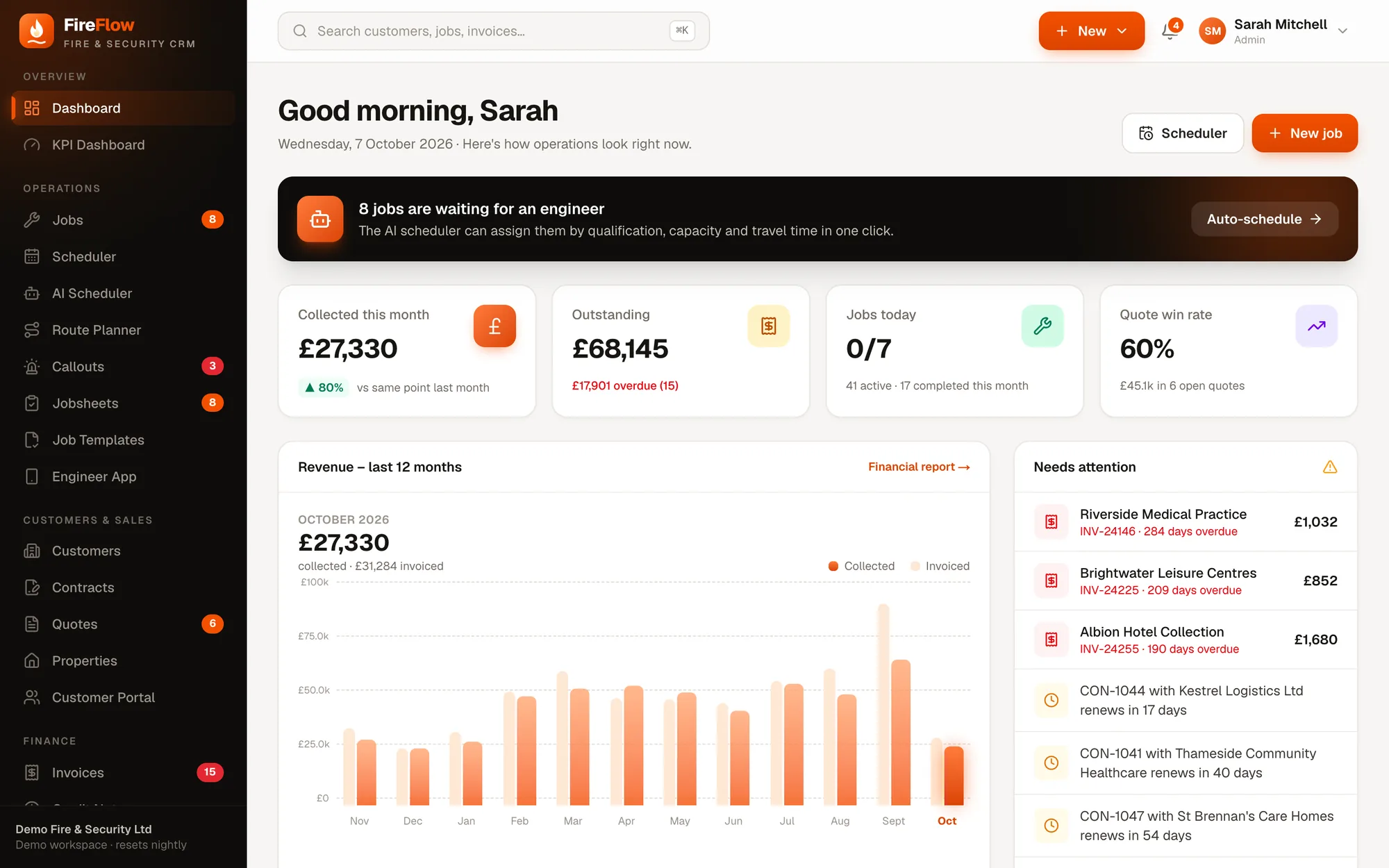Image resolution: width=1389 pixels, height=868 pixels.
Task: Click the receipt icon on Outstanding card
Action: point(769,326)
